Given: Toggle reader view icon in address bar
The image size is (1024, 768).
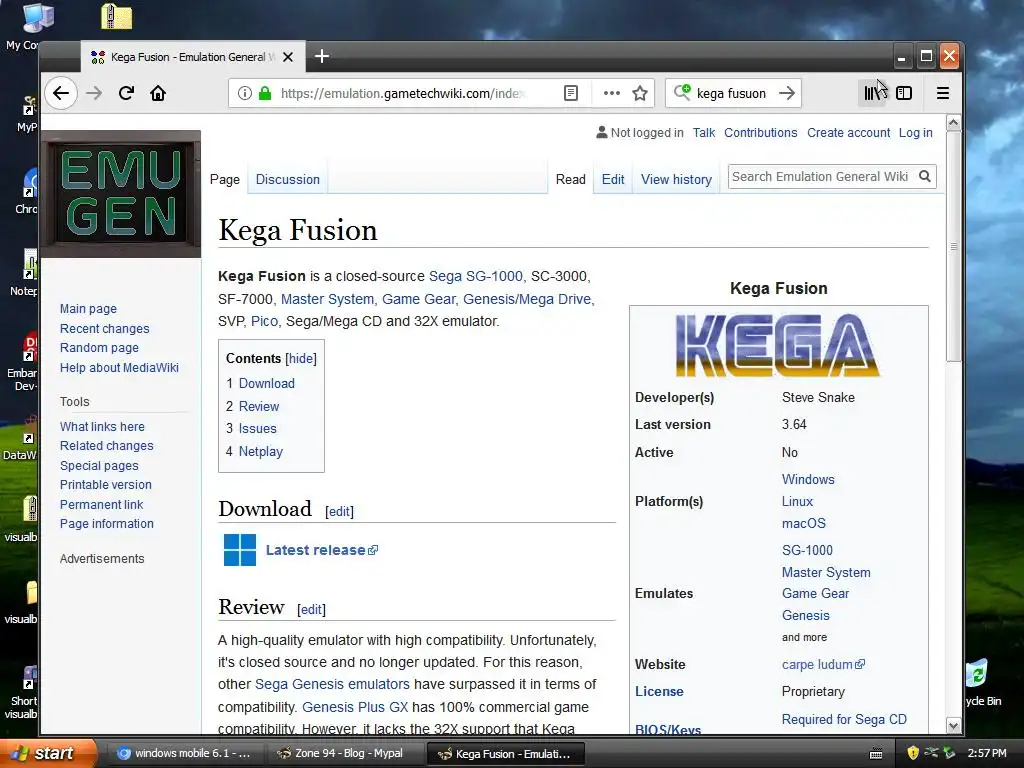Looking at the screenshot, I should (571, 93).
